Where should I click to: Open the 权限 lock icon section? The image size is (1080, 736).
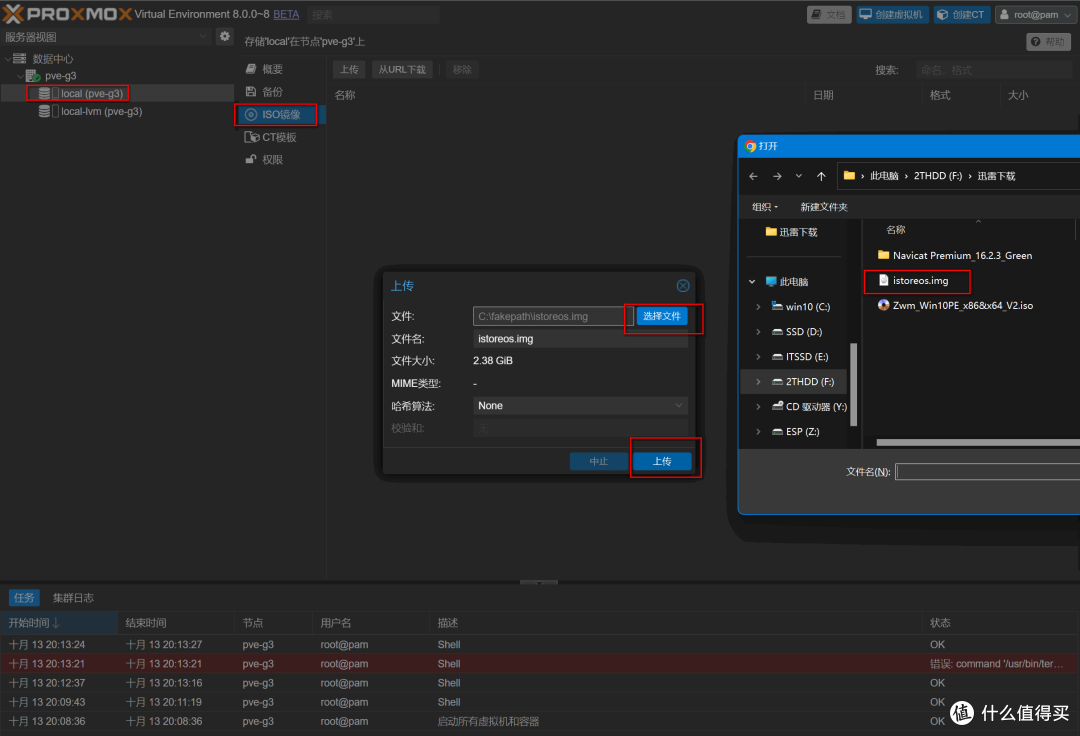251,160
